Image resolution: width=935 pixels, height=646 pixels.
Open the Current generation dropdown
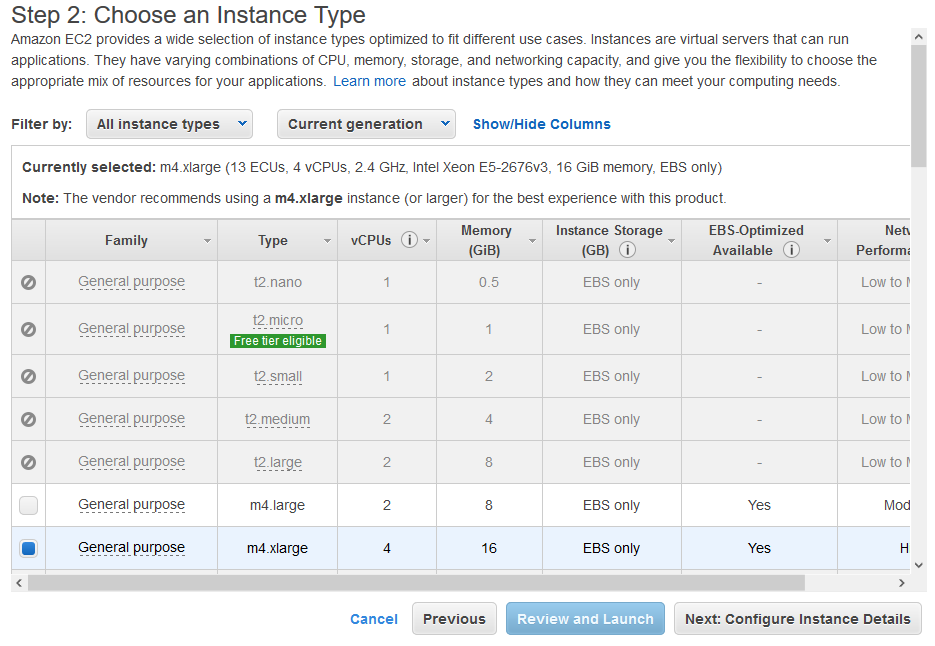tap(366, 124)
